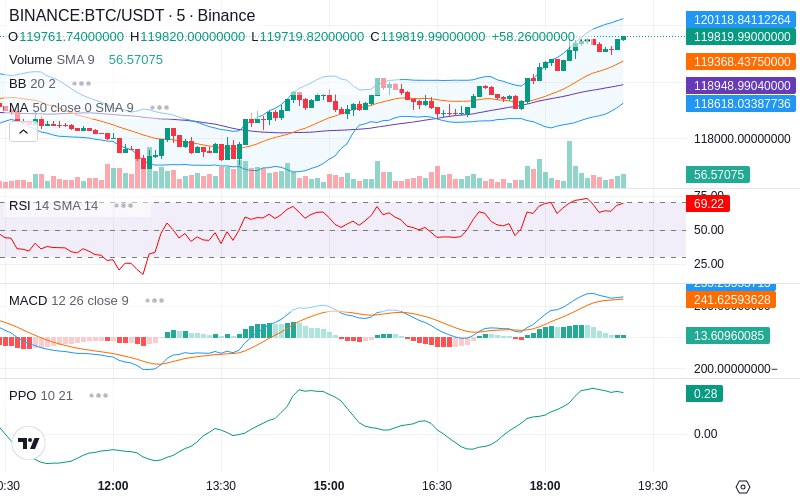Click the open price value O119761.74

pos(66,37)
